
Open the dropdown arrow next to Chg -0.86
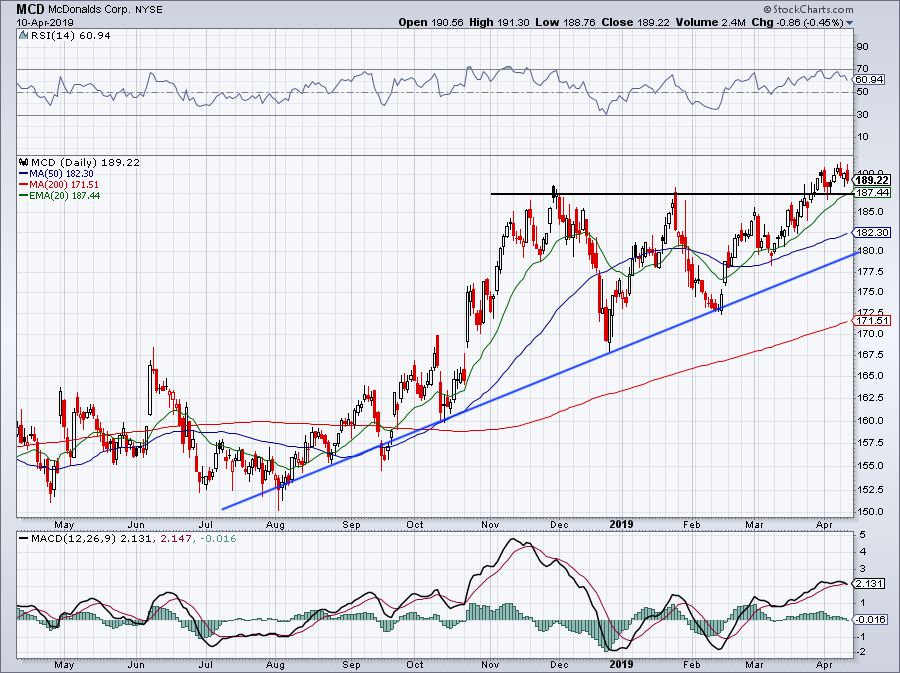[x=849, y=23]
